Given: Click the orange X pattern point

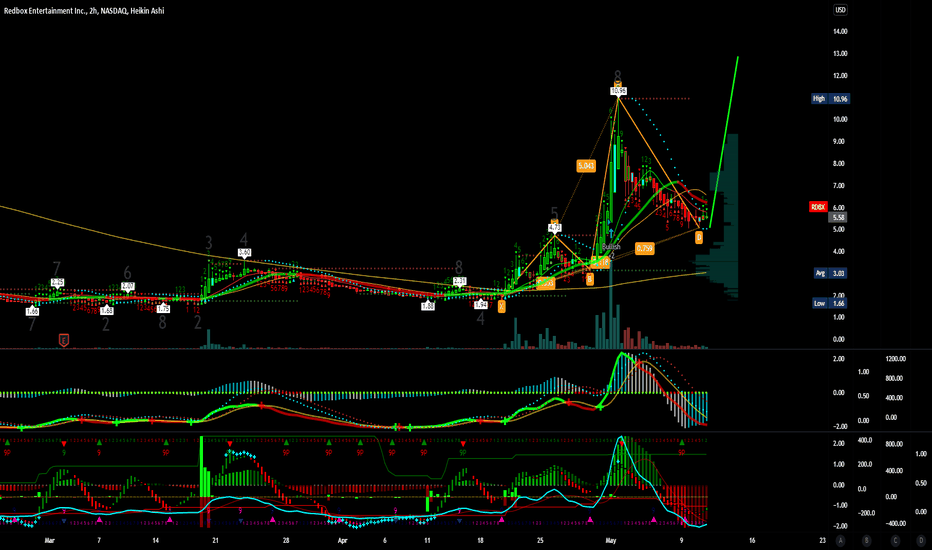Looking at the screenshot, I should [502, 306].
